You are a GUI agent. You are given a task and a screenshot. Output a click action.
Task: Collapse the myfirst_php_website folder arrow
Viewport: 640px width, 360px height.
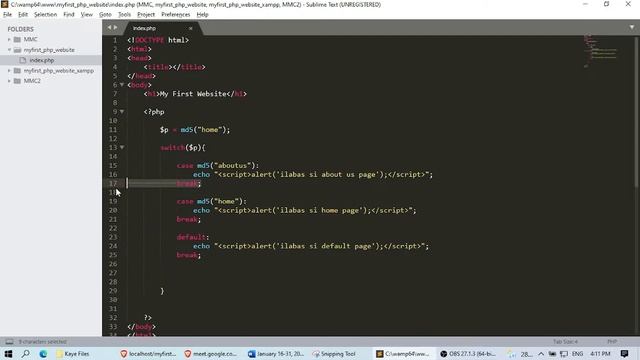(x=9, y=50)
